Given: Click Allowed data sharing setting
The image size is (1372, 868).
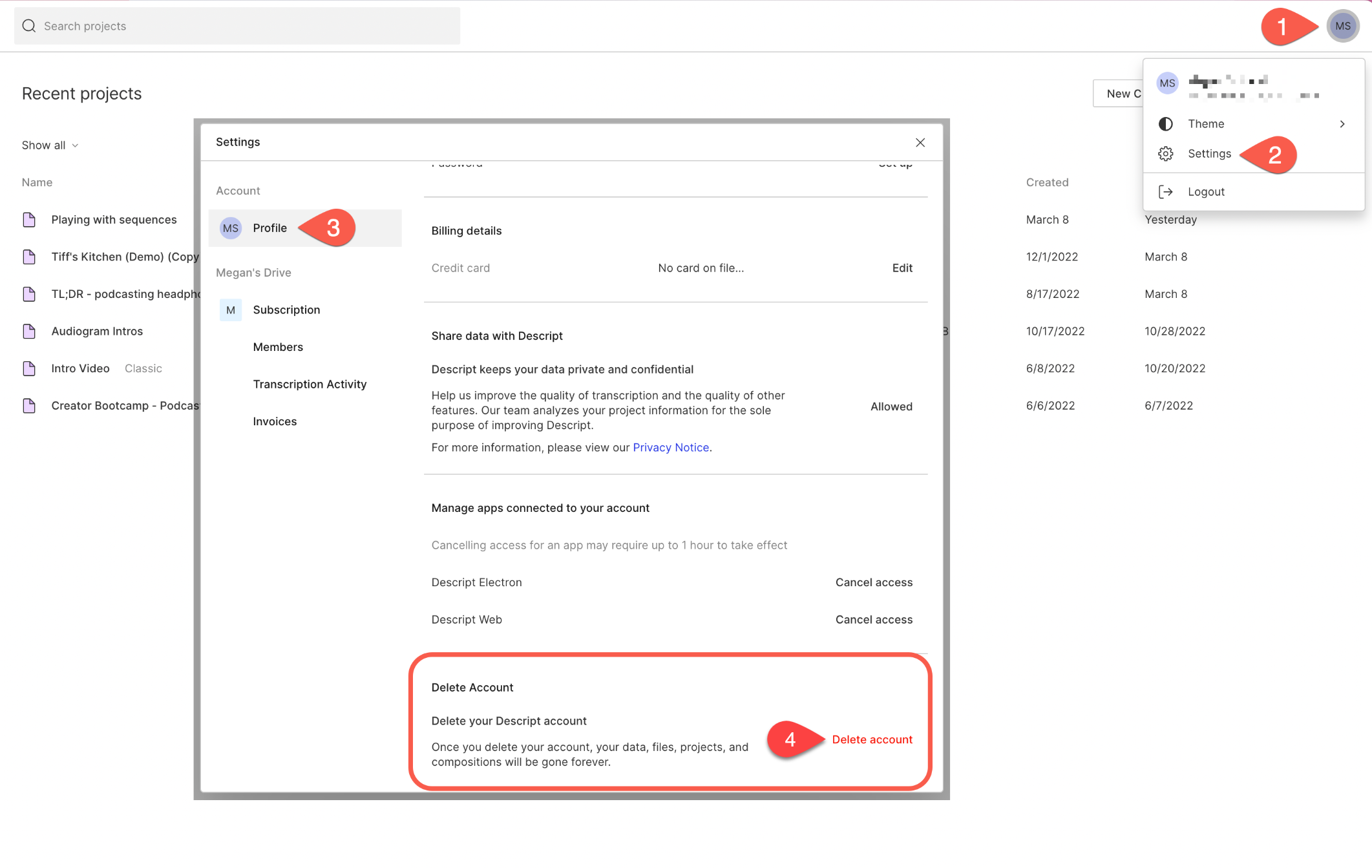Looking at the screenshot, I should [891, 407].
